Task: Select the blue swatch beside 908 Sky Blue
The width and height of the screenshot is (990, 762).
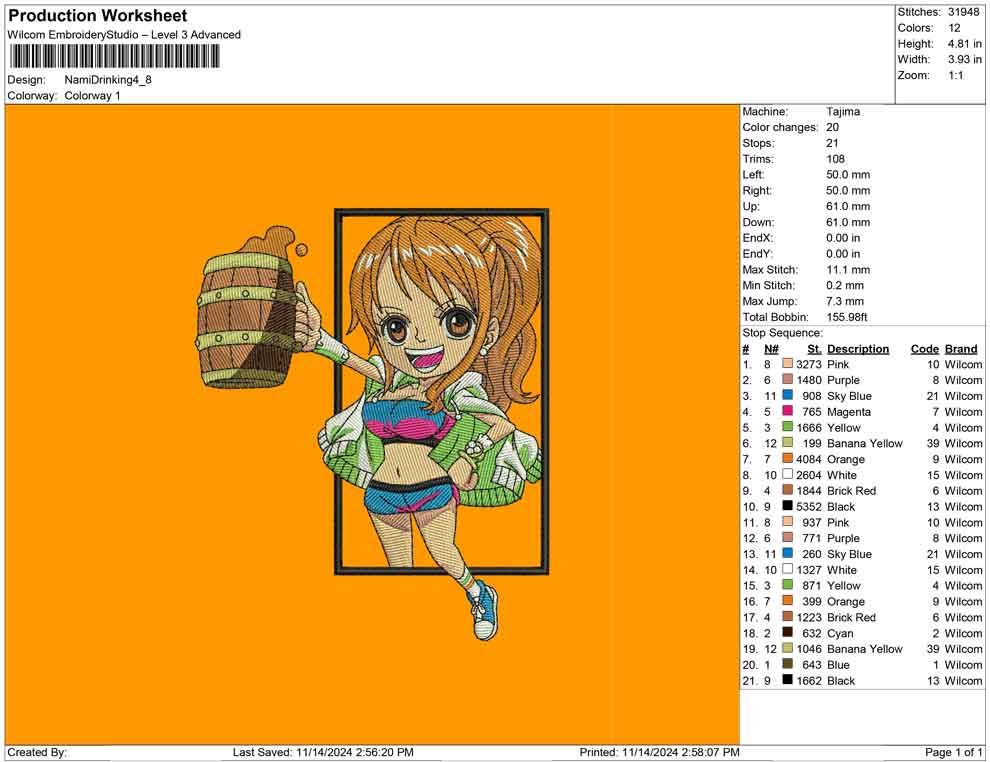Action: click(787, 395)
